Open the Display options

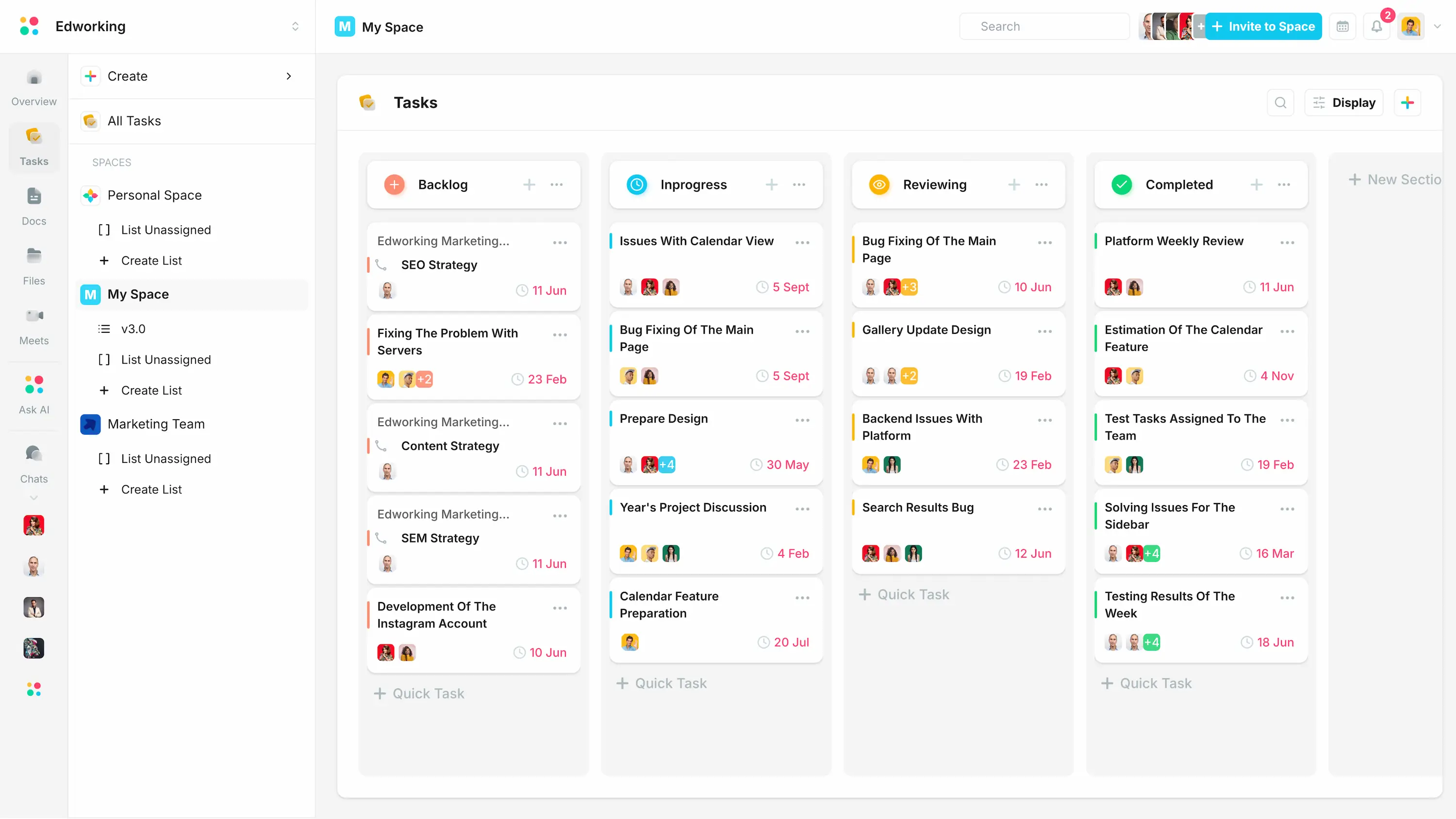click(1345, 102)
